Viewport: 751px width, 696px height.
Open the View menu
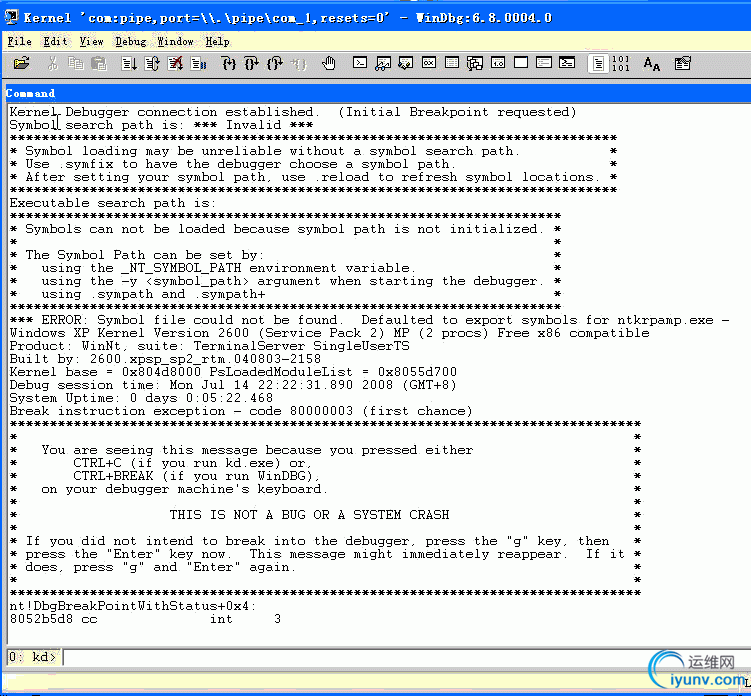tap(91, 42)
